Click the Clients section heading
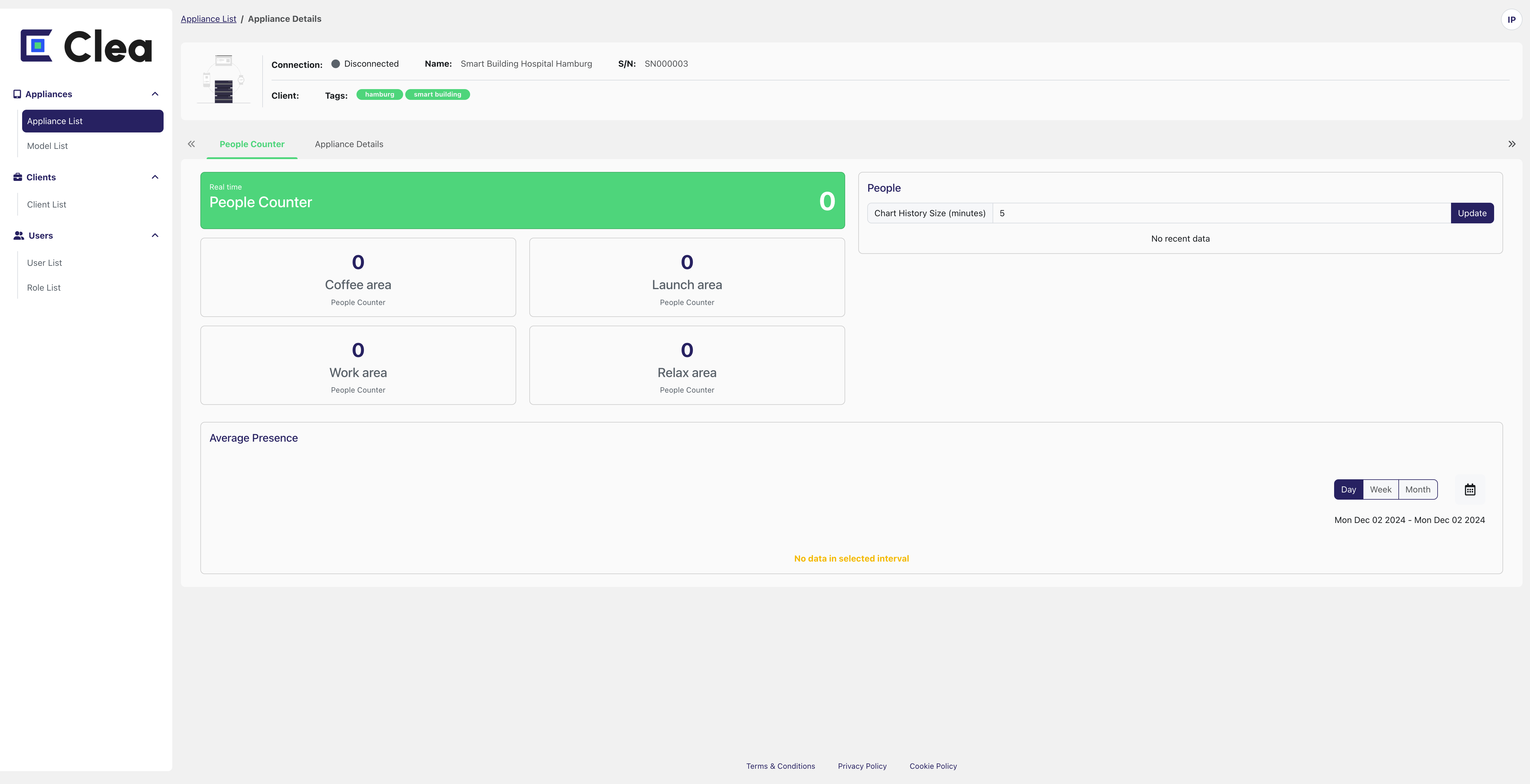The height and width of the screenshot is (784, 1530). [x=41, y=177]
